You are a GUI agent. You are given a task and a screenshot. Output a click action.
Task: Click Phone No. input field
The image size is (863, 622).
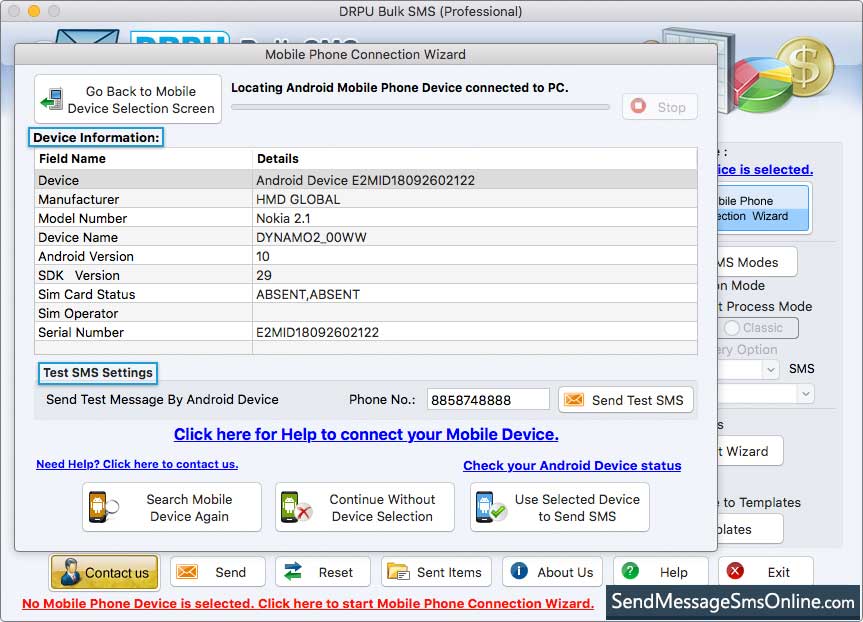[488, 400]
